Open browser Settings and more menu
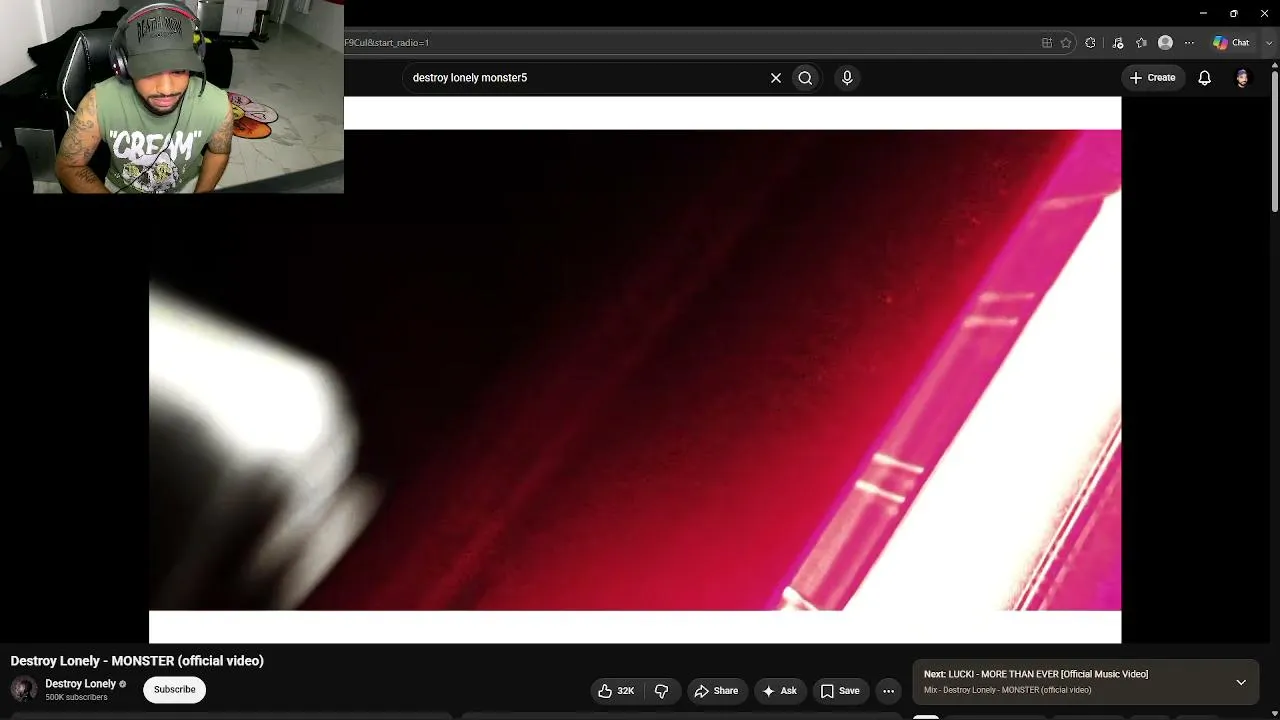This screenshot has height=720, width=1280. point(1189,43)
